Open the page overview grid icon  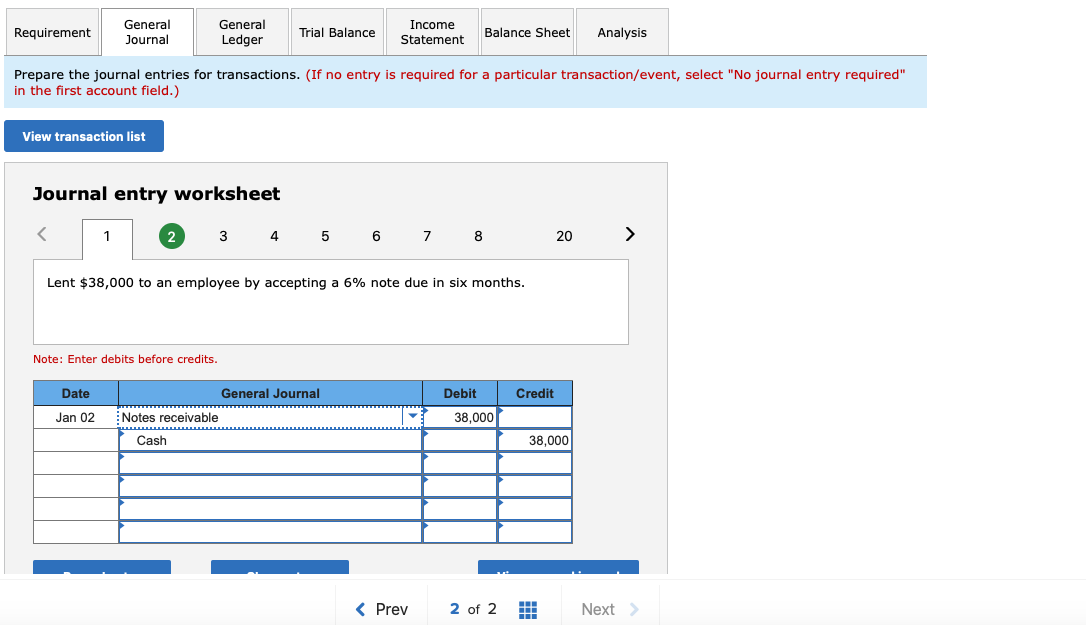point(528,609)
